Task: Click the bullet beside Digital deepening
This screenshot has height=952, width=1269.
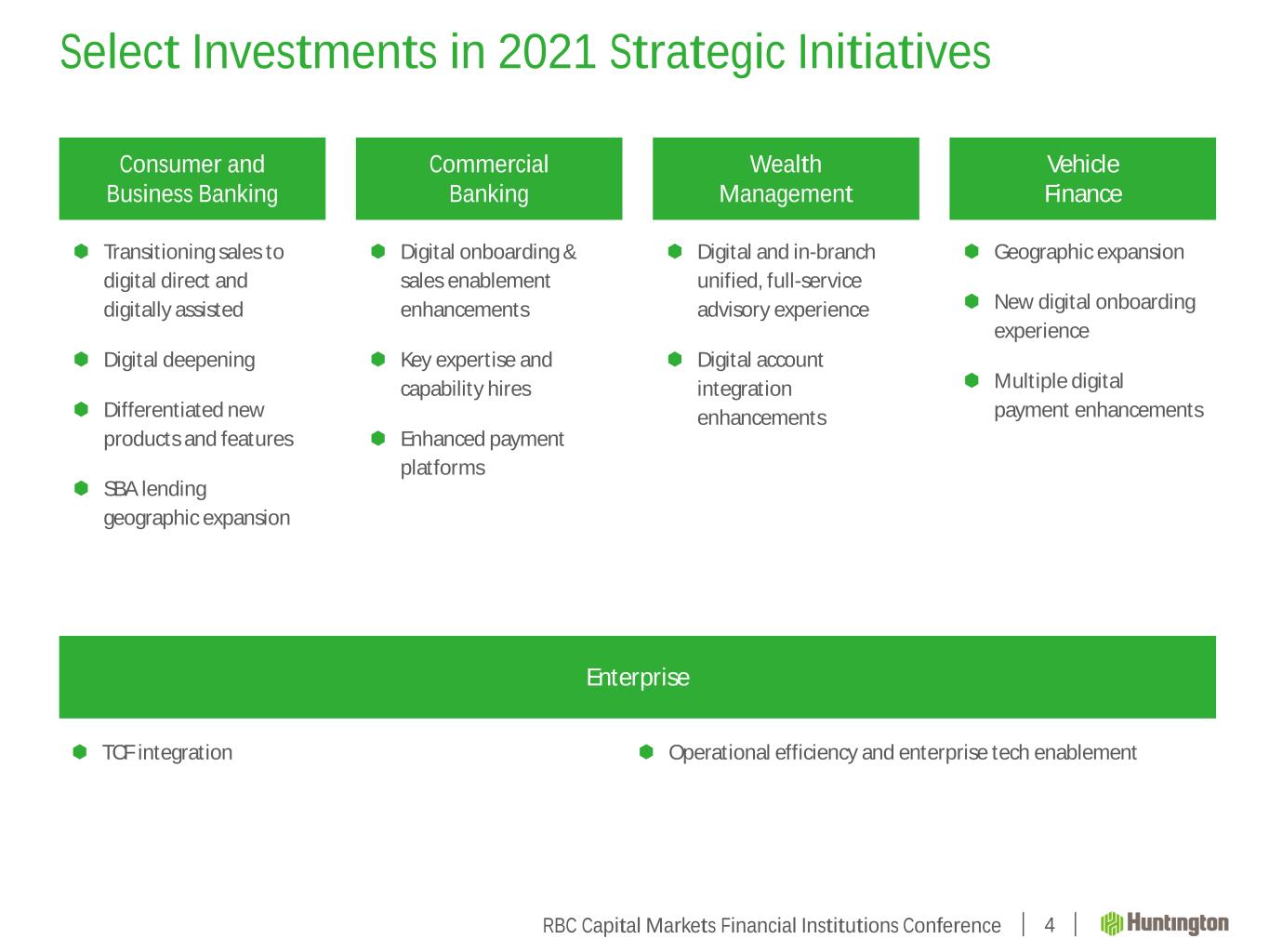Action: point(82,359)
